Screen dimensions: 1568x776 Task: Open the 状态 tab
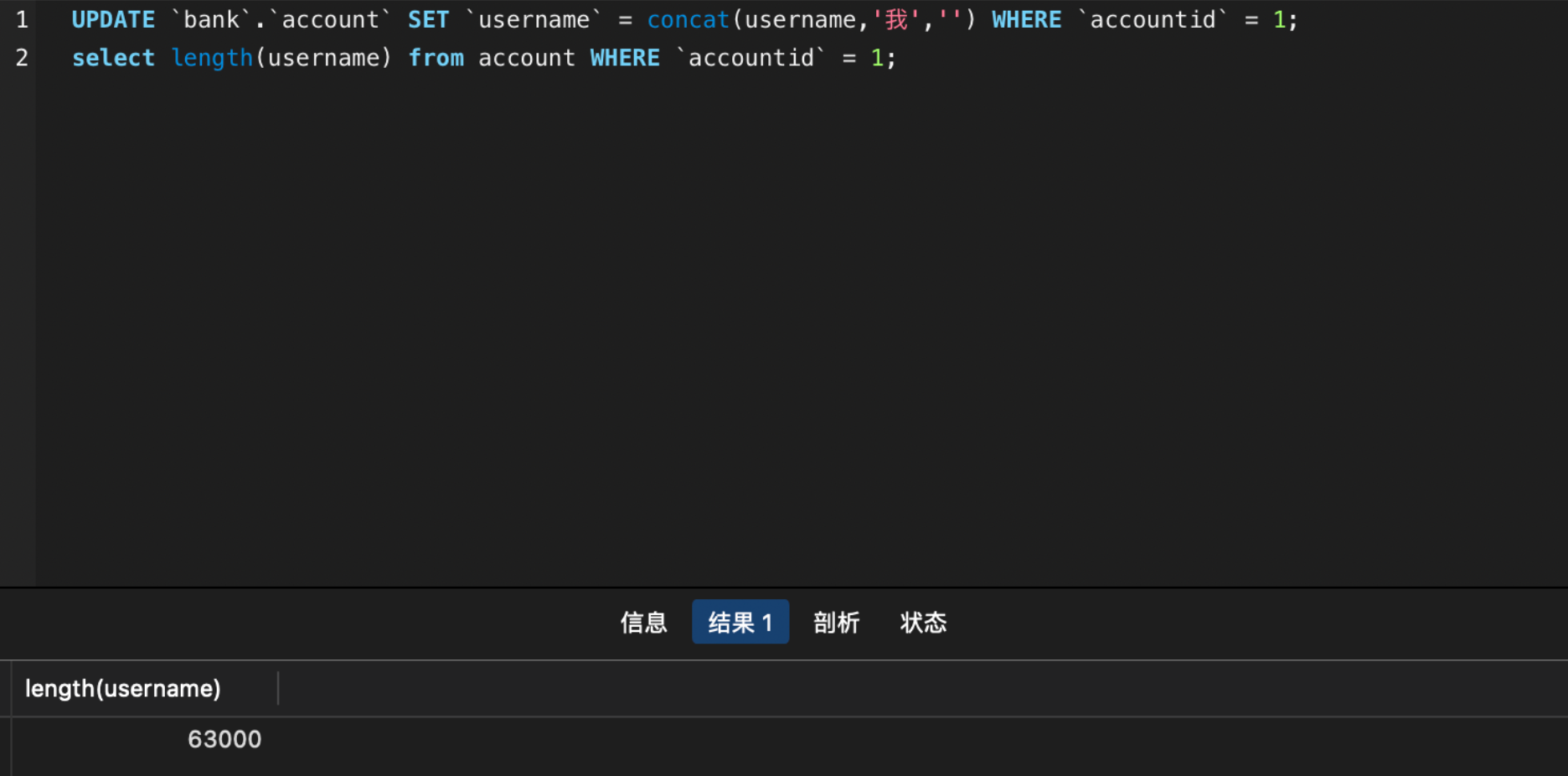pyautogui.click(x=923, y=622)
